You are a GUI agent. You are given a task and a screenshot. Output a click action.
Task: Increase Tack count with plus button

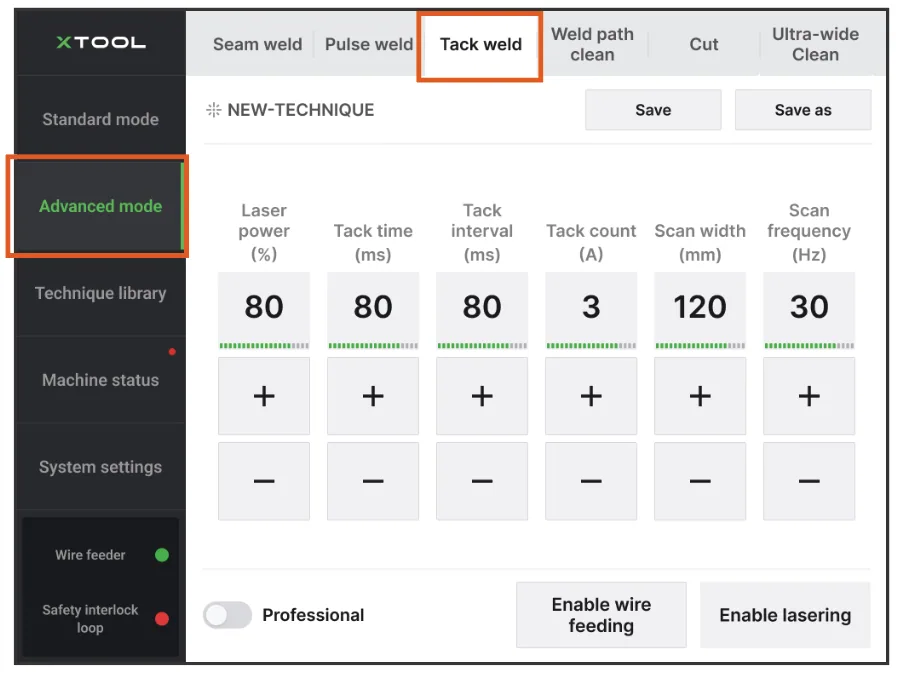click(591, 396)
